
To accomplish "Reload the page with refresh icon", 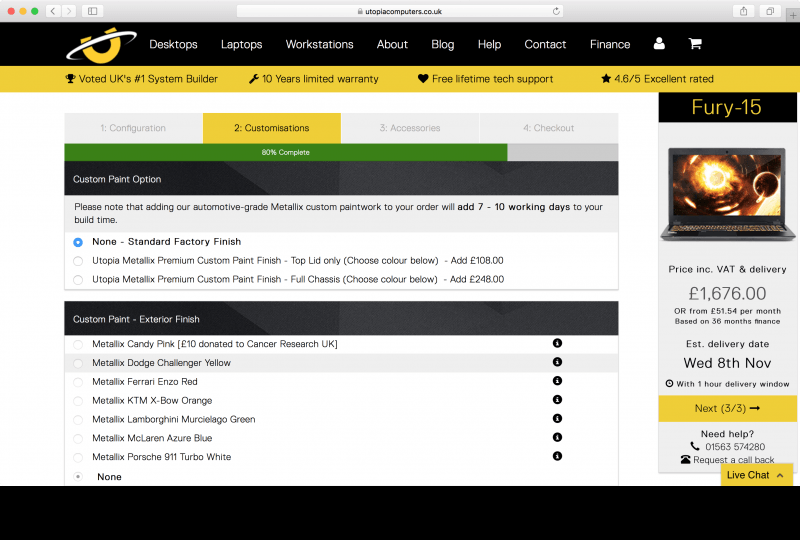I will click(556, 11).
